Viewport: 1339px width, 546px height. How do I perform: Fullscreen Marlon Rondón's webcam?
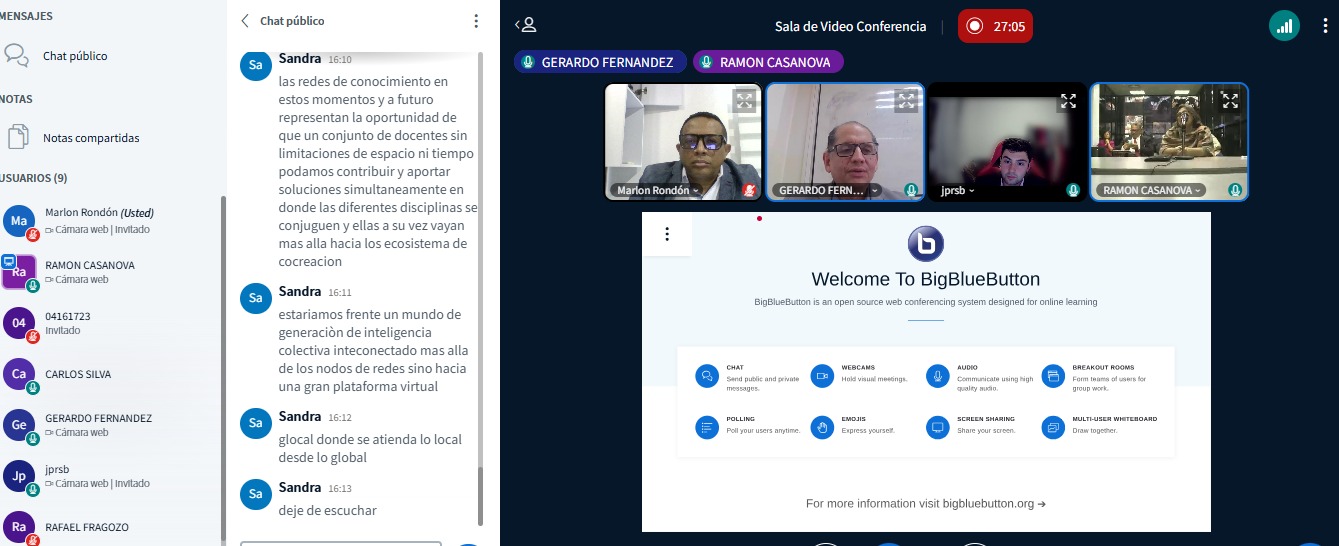[x=744, y=100]
